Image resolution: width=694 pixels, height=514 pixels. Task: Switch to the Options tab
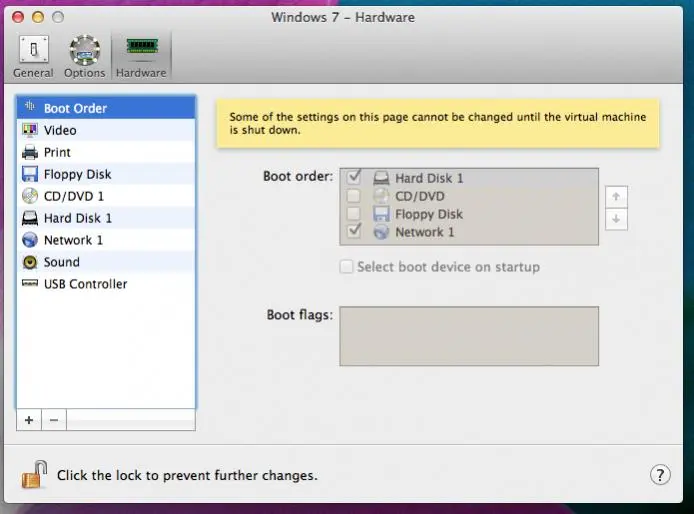pos(85,56)
